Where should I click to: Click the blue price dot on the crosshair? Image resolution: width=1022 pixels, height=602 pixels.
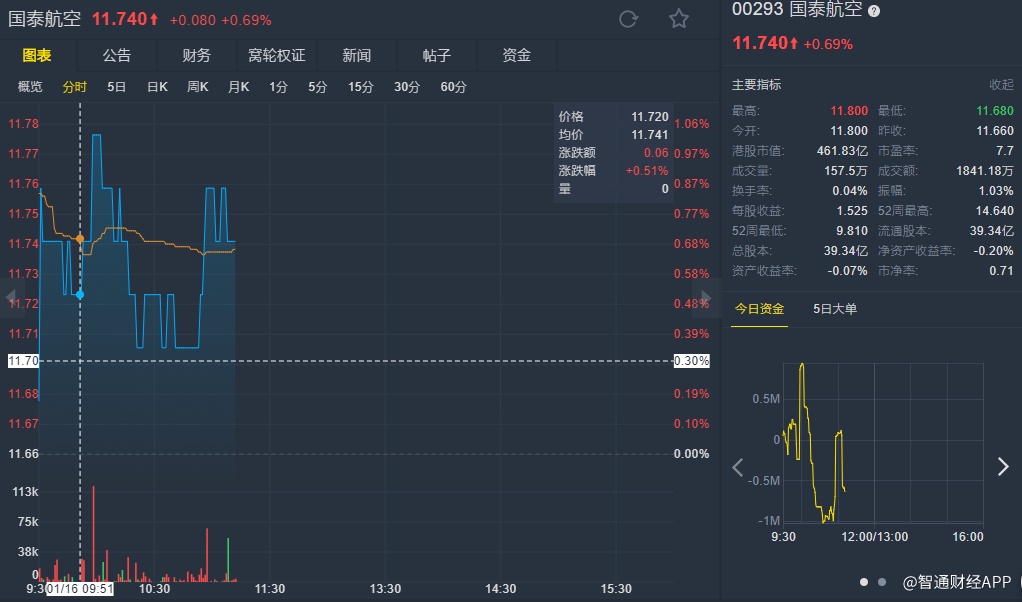(x=80, y=294)
